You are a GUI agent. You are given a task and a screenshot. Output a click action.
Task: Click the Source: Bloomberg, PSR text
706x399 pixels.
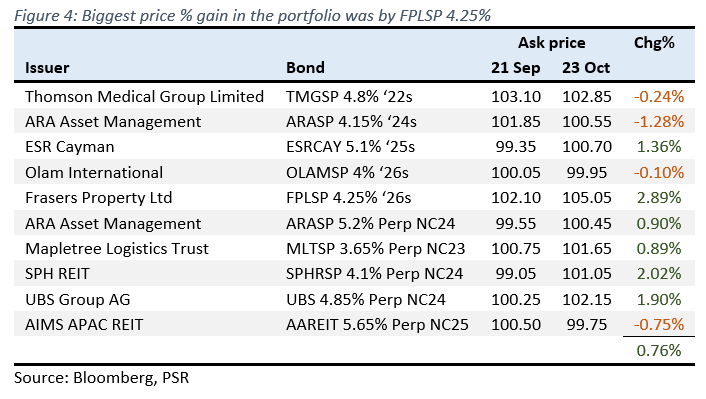click(102, 377)
